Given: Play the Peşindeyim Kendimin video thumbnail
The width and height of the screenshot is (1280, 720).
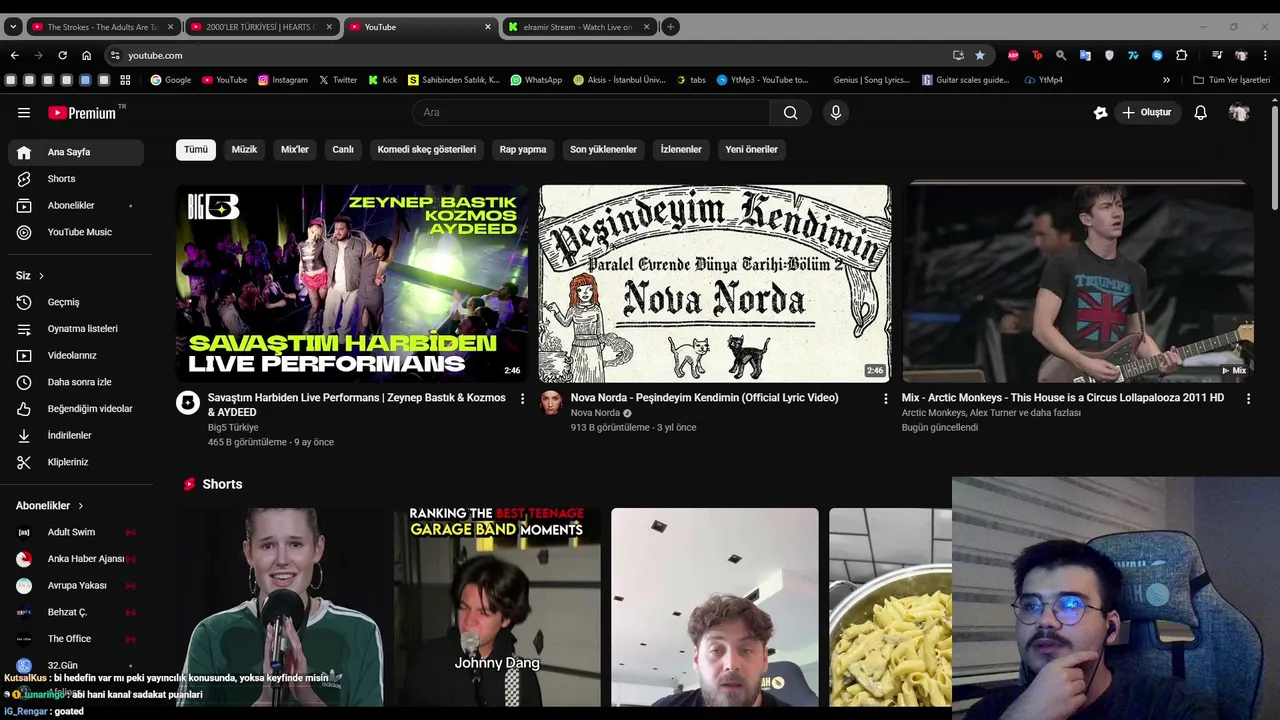Looking at the screenshot, I should point(715,283).
